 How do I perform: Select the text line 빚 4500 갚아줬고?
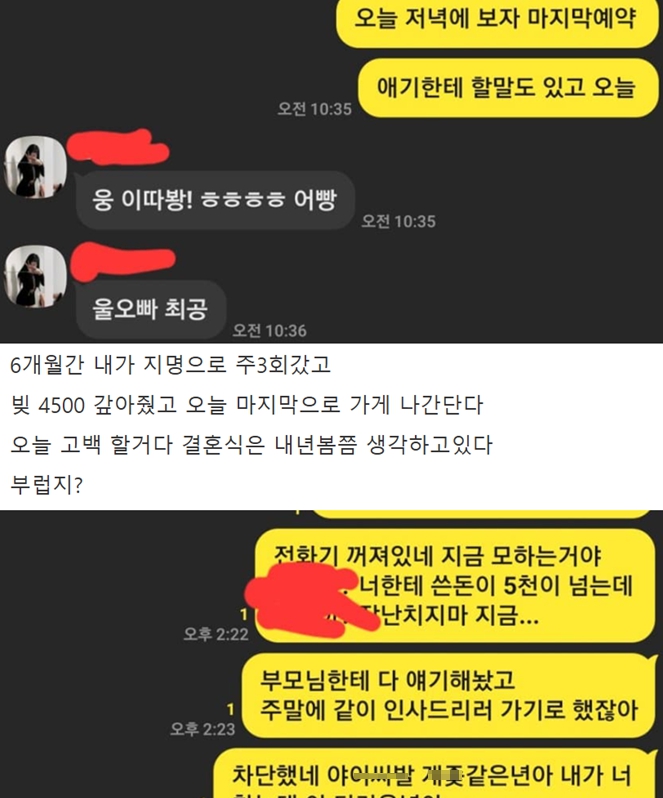(x=93, y=405)
